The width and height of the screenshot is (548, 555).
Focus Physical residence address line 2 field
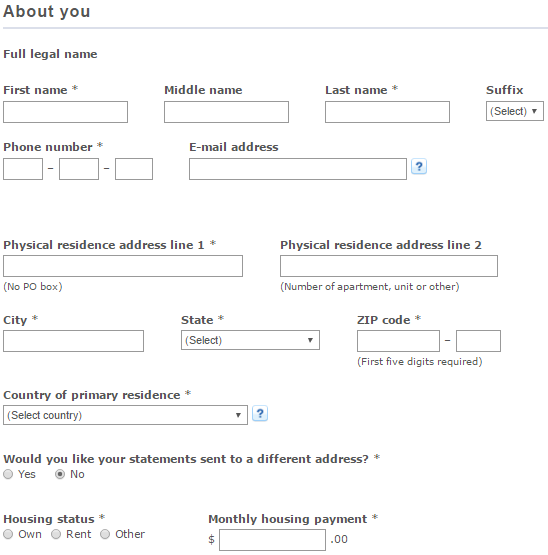click(x=389, y=266)
